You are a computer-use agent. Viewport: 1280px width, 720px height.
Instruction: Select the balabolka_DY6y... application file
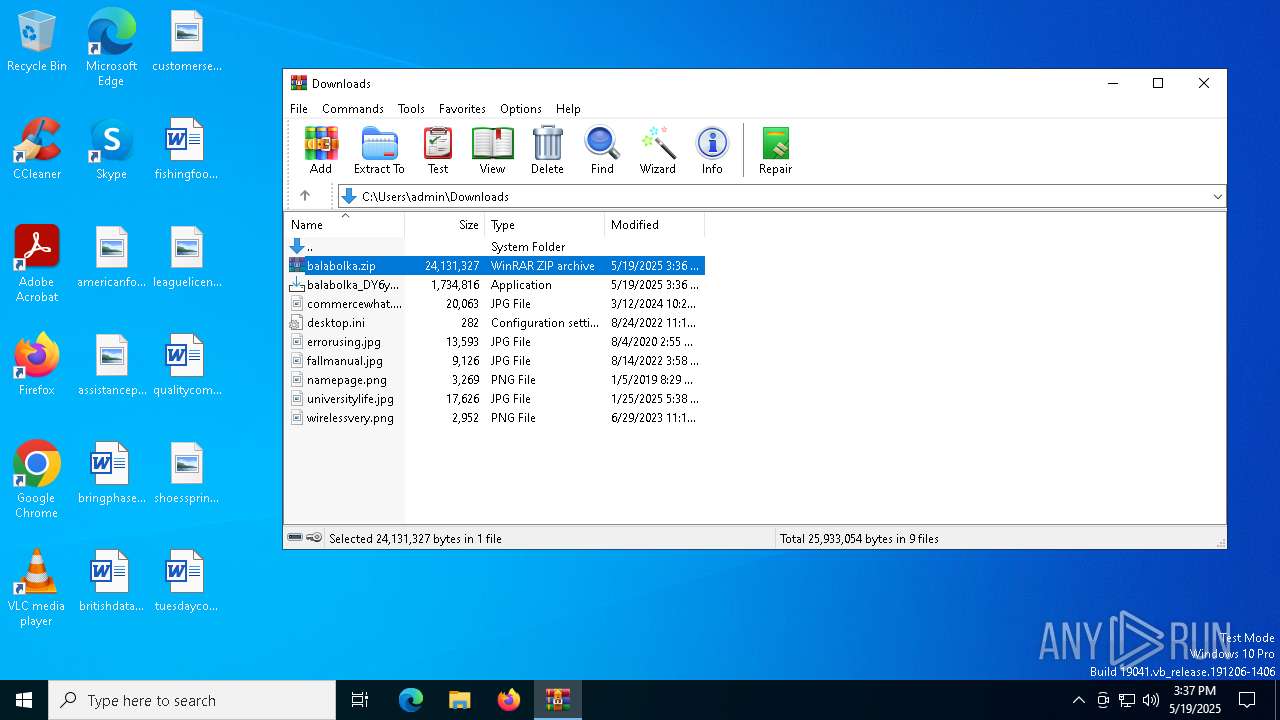[496, 285]
